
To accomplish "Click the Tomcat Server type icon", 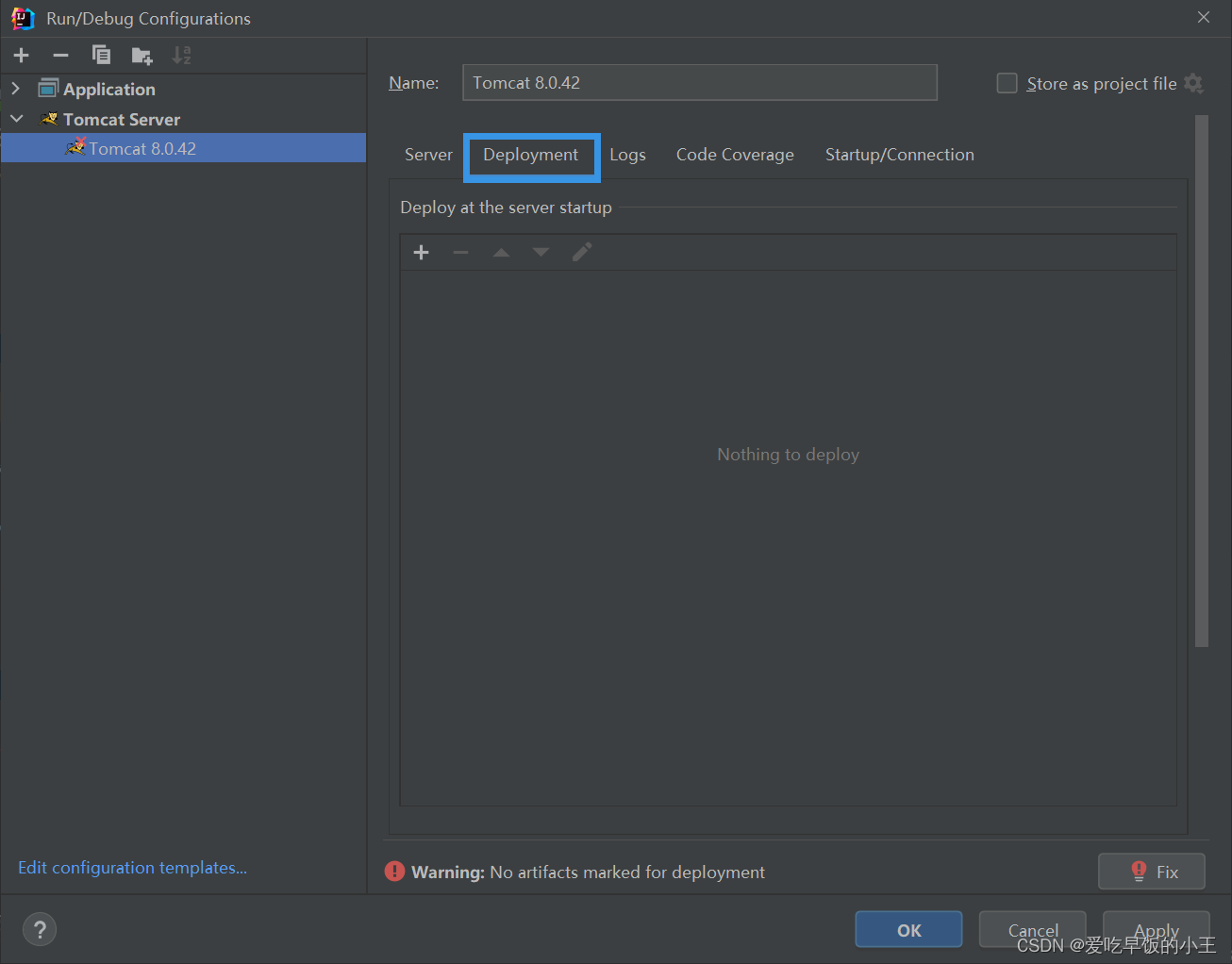I will [49, 119].
